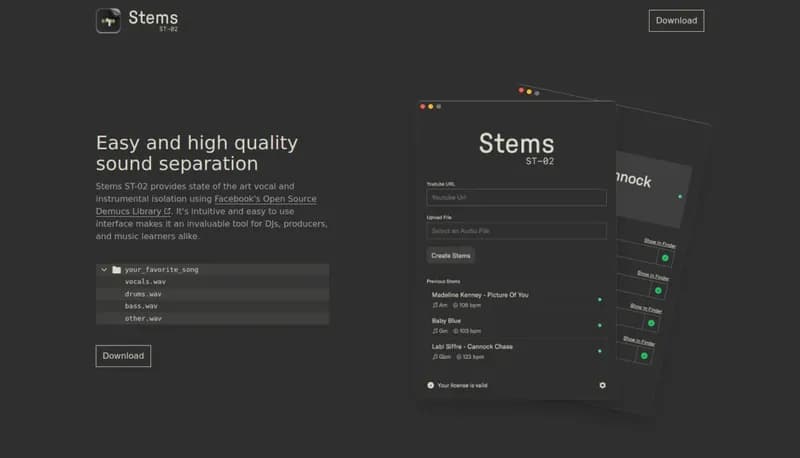Click the Your license is valid text
The image size is (800, 458).
point(462,385)
